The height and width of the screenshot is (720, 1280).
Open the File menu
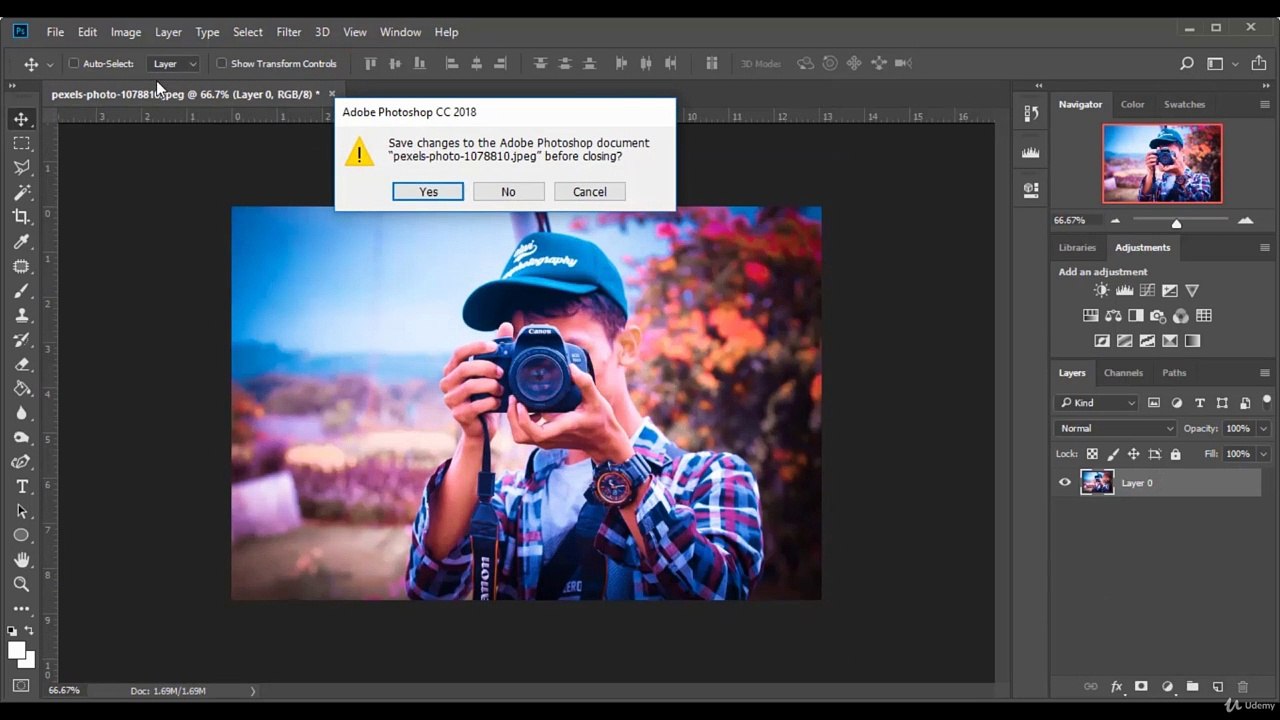point(55,32)
